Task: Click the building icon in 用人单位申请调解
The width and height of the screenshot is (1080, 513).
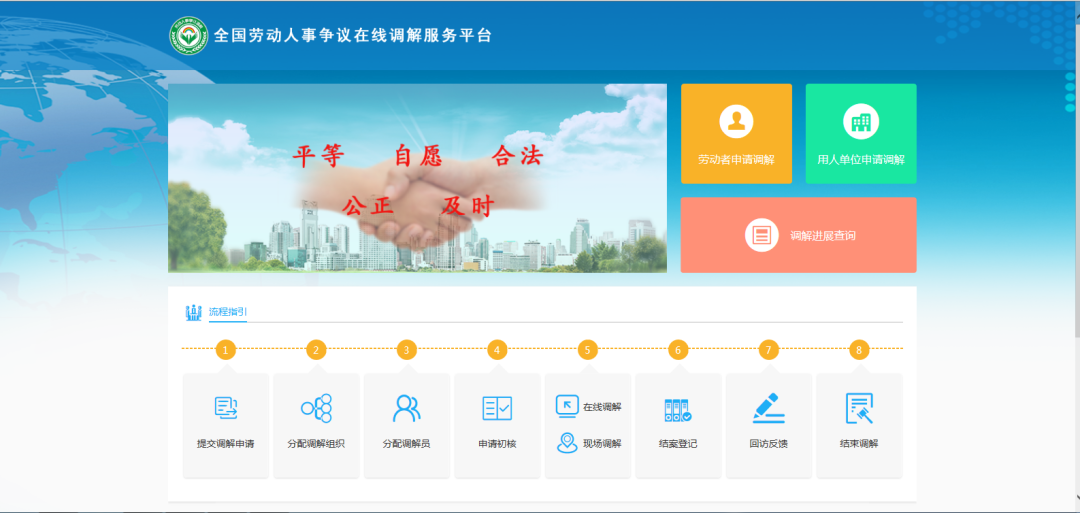Action: (x=861, y=121)
